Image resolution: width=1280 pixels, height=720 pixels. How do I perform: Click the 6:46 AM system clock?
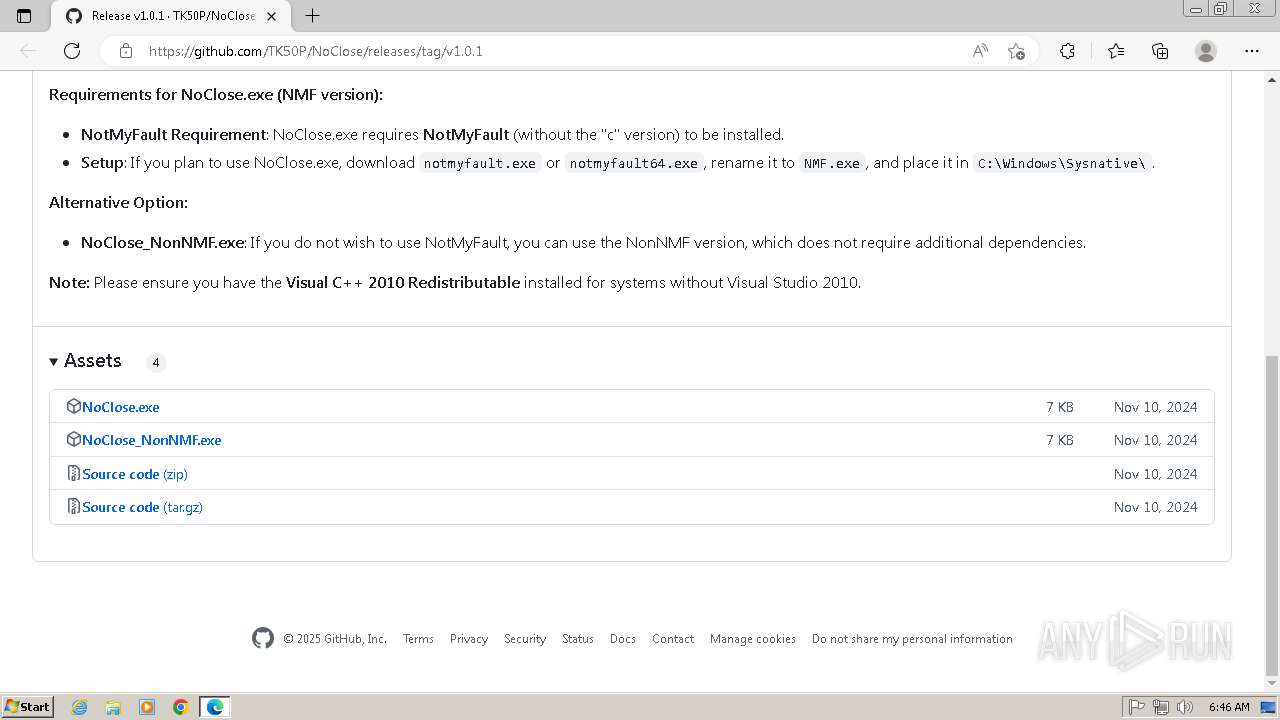[1229, 707]
